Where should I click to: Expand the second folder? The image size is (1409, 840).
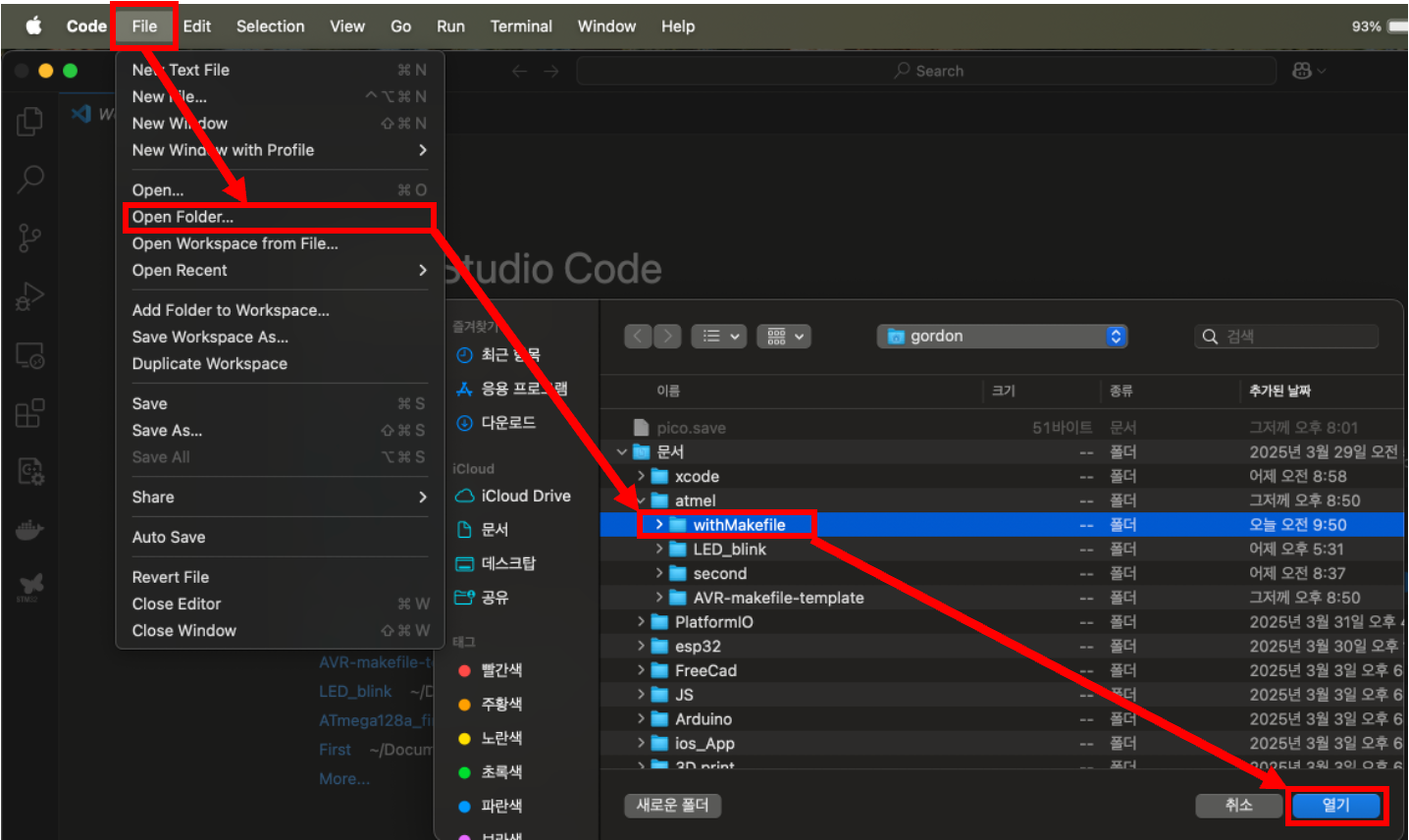click(659, 573)
